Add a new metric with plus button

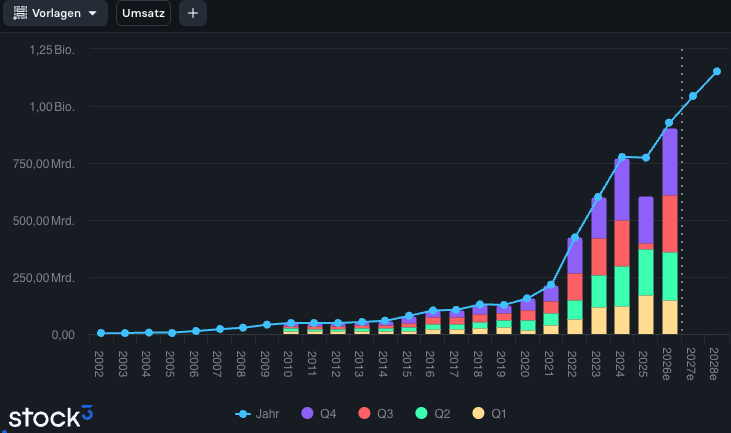[193, 13]
